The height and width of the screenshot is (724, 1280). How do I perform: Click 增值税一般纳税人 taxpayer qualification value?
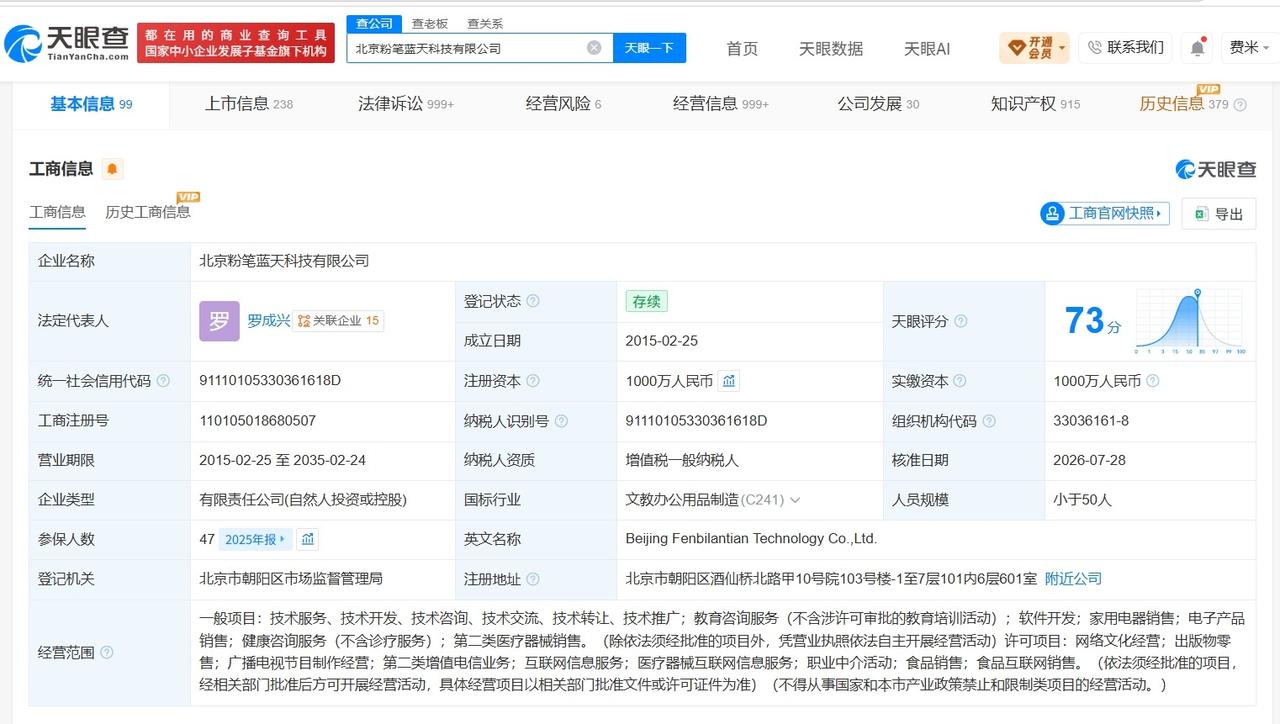pos(682,460)
